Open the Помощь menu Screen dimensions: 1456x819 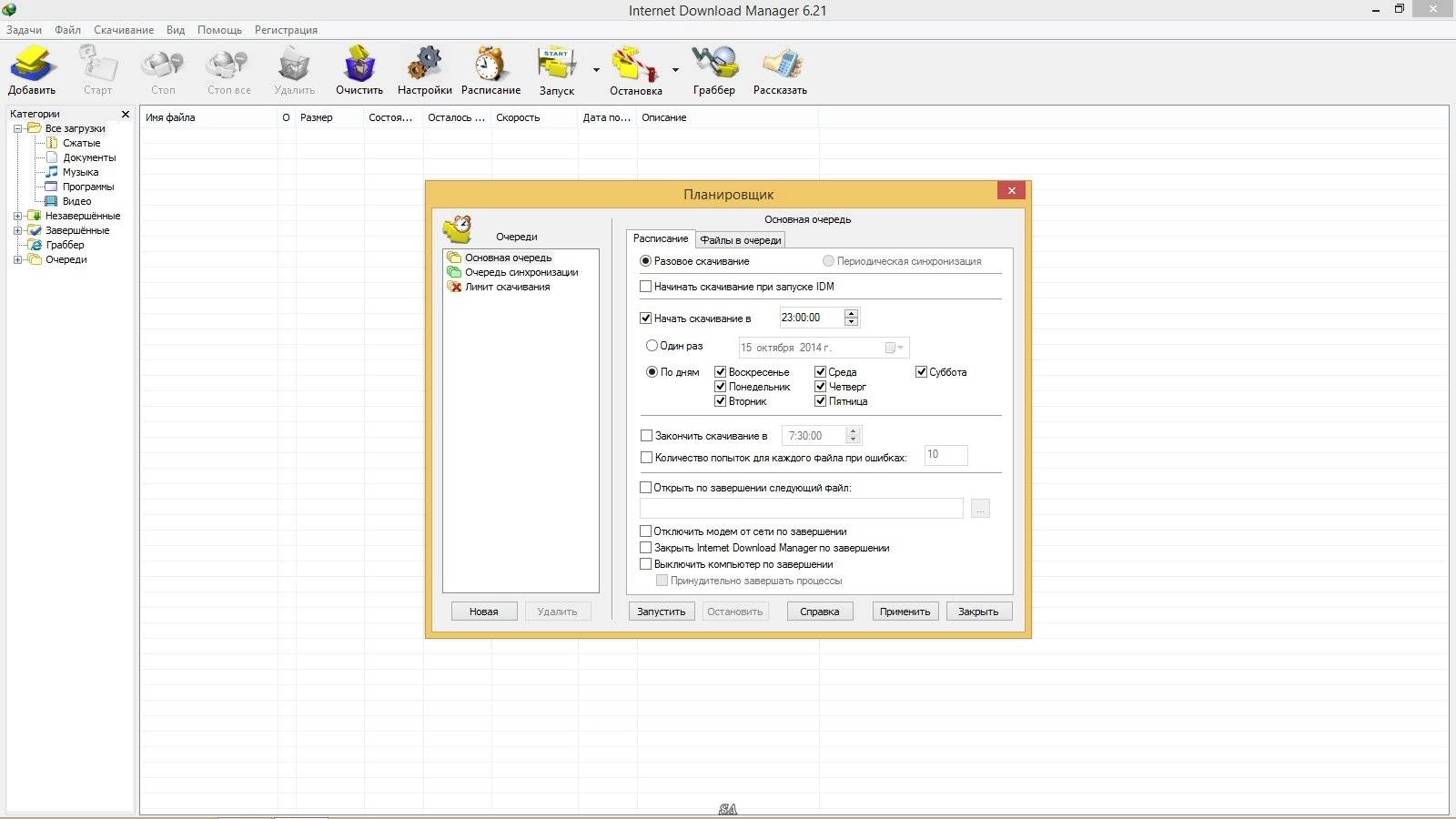219,30
